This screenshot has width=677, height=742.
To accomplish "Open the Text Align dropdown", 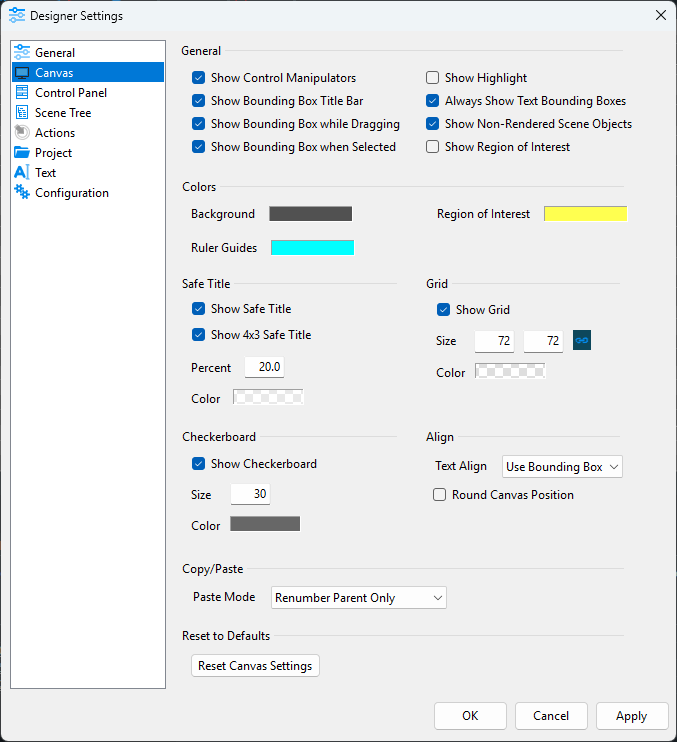I will point(561,467).
